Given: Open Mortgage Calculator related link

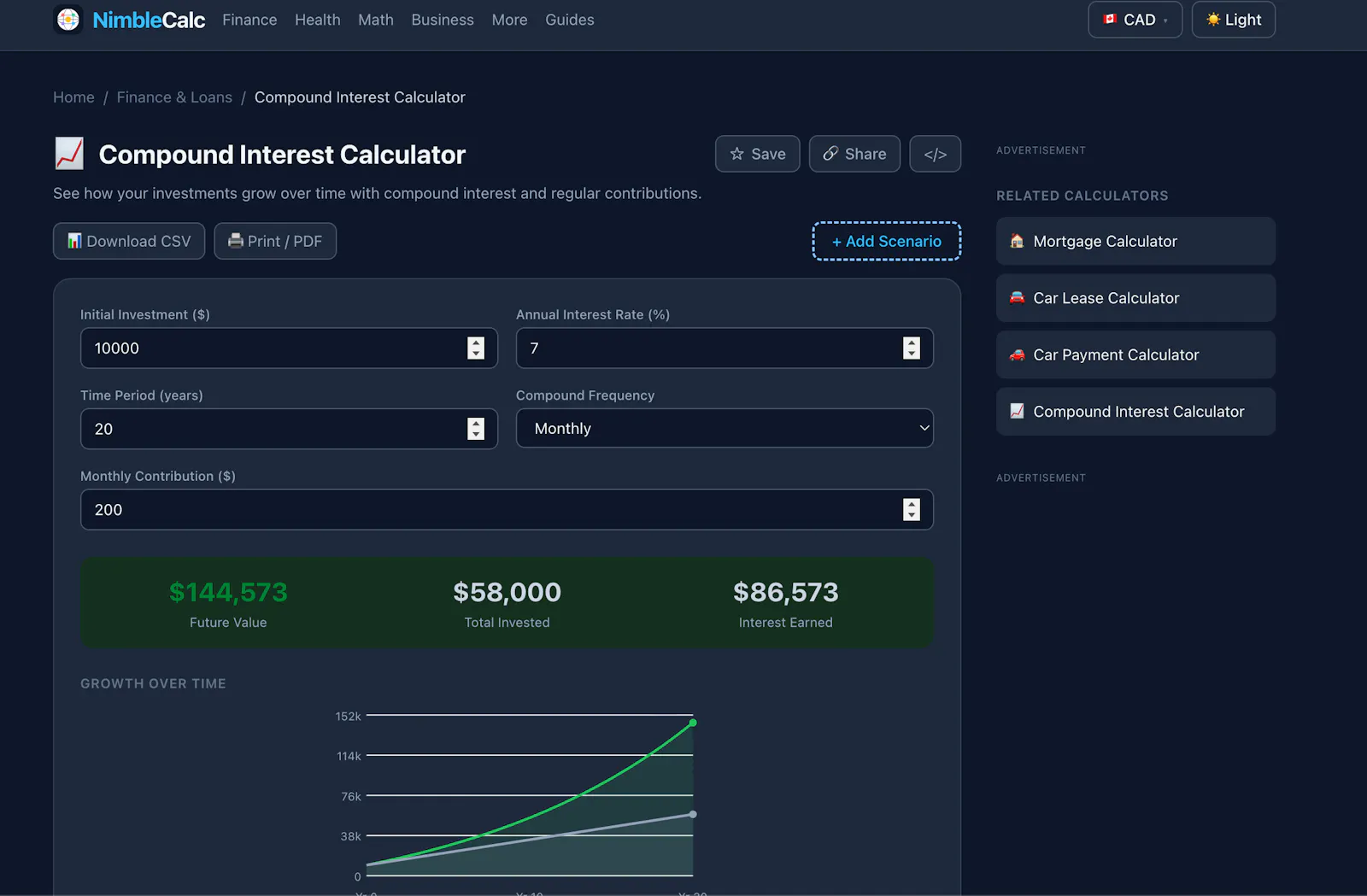Looking at the screenshot, I should click(x=1135, y=241).
